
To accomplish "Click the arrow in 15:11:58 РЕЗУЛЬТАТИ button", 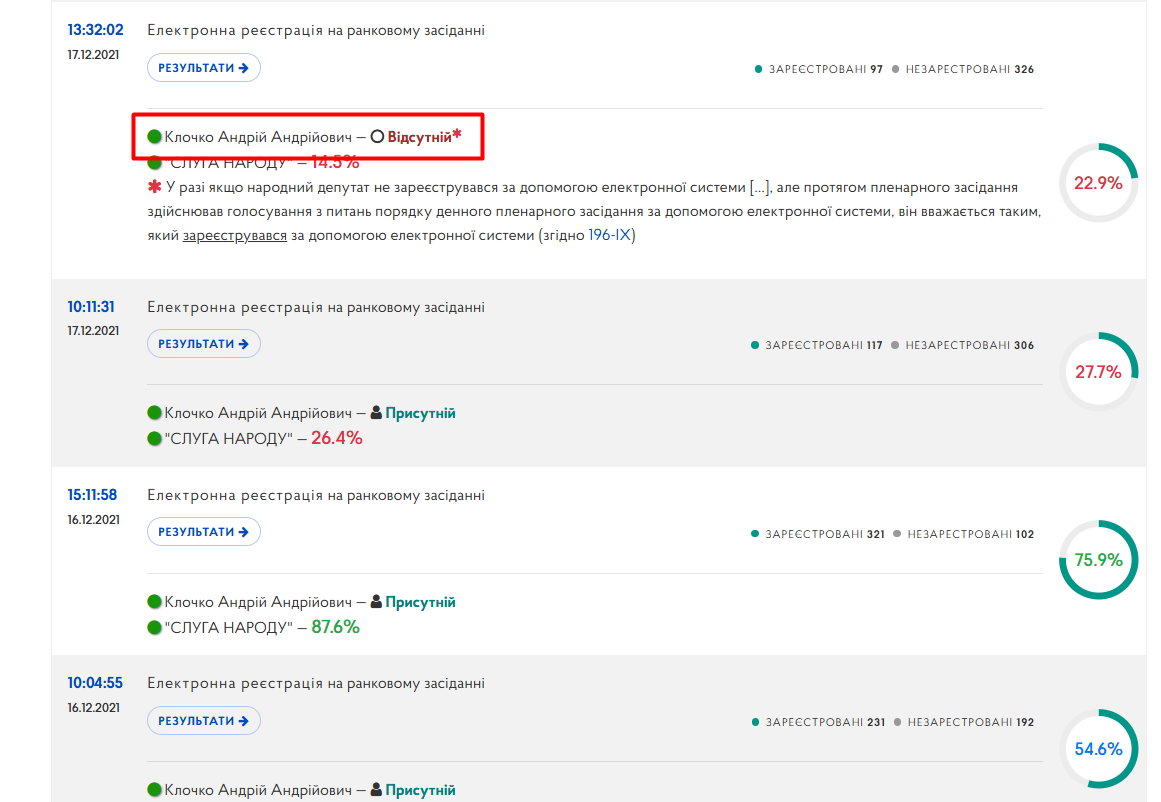I will click(244, 532).
